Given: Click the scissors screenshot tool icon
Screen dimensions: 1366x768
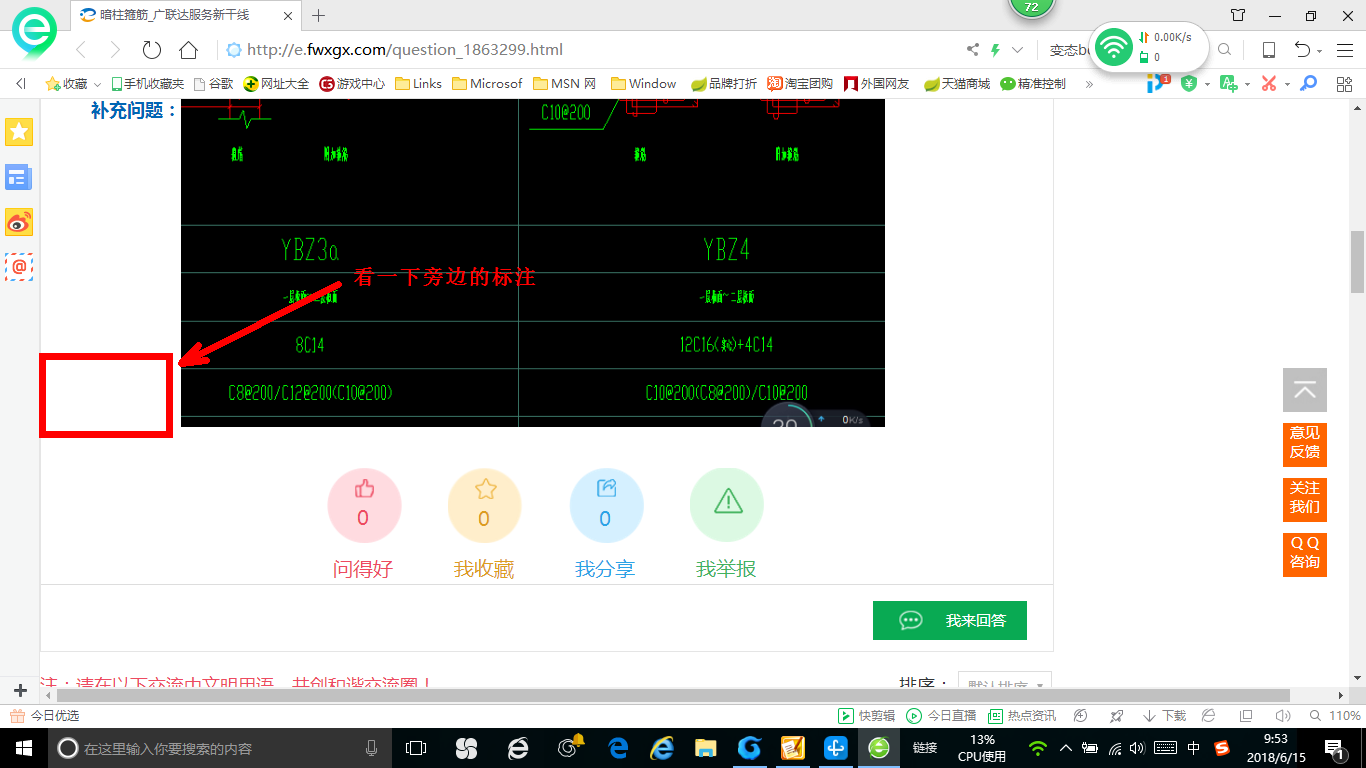Looking at the screenshot, I should (1269, 84).
